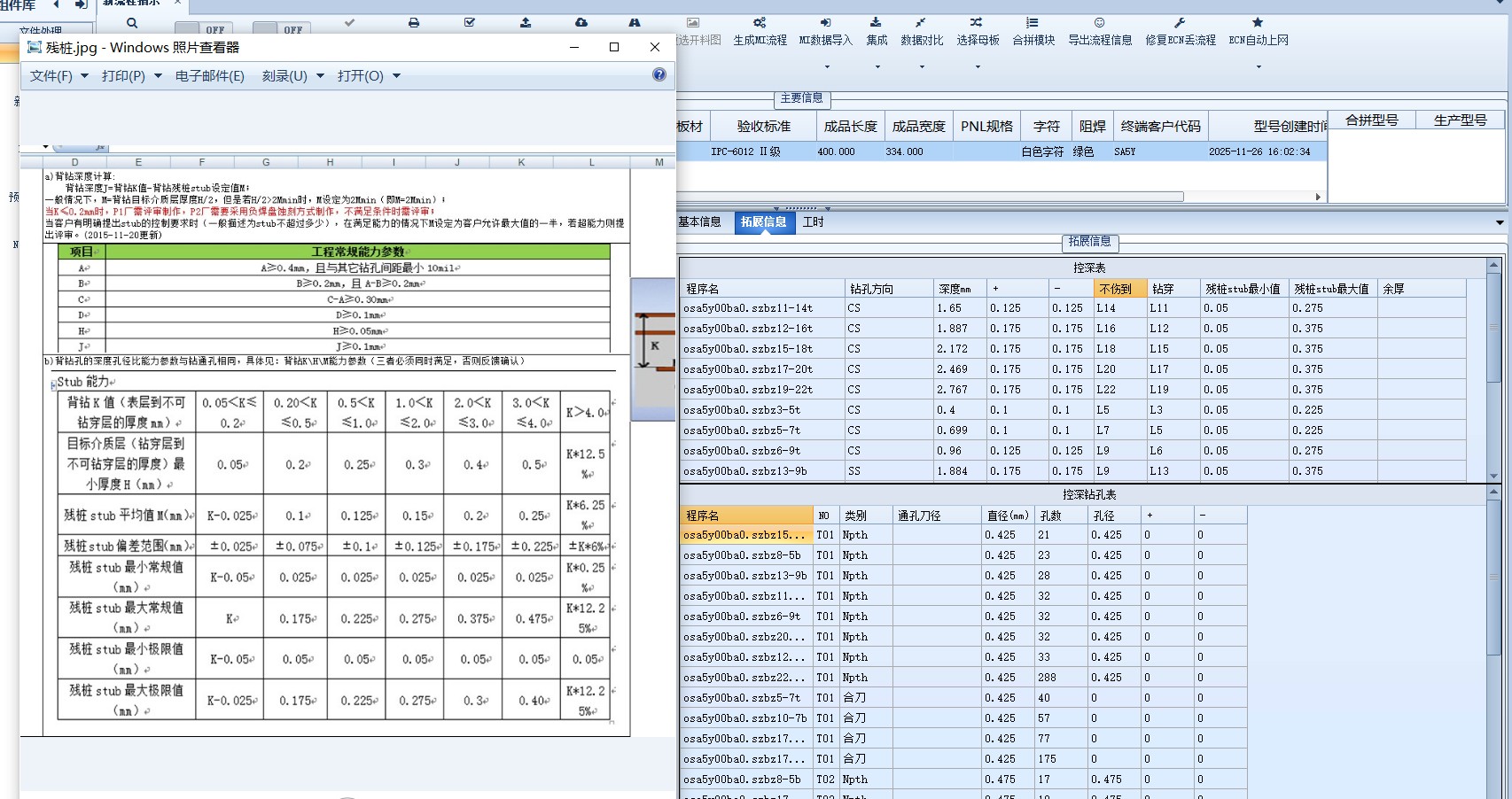
Task: Expand the dropdown arrow under MI数据导入
Action: pyautogui.click(x=827, y=66)
